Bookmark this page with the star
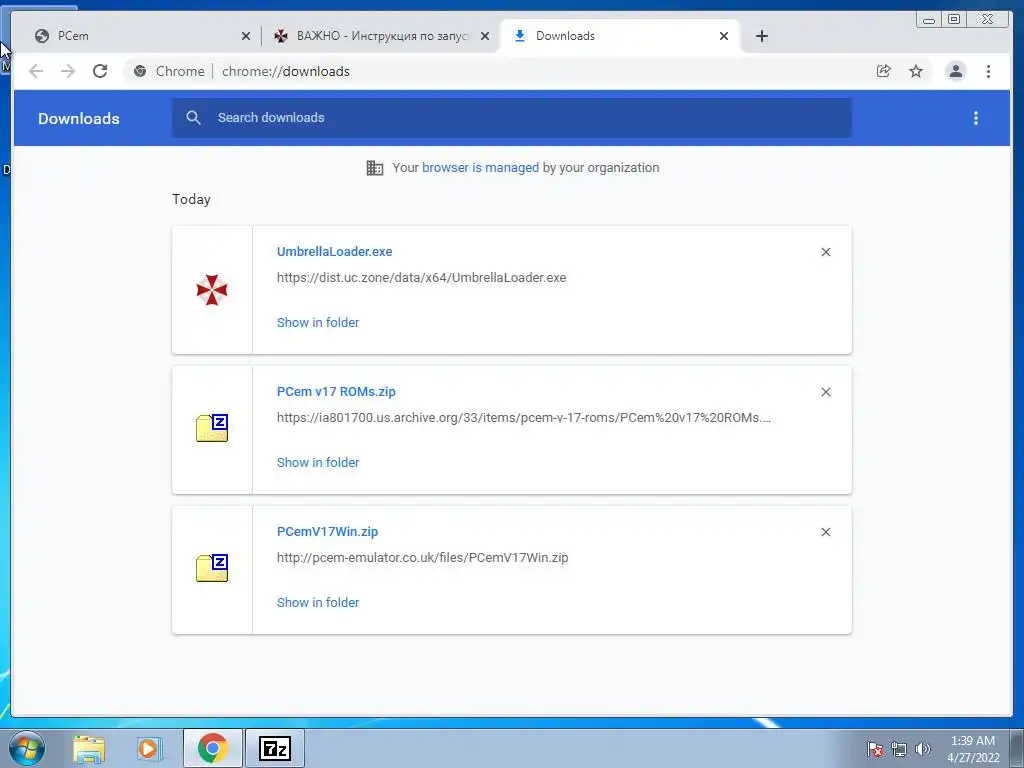The height and width of the screenshot is (768, 1024). (x=916, y=71)
